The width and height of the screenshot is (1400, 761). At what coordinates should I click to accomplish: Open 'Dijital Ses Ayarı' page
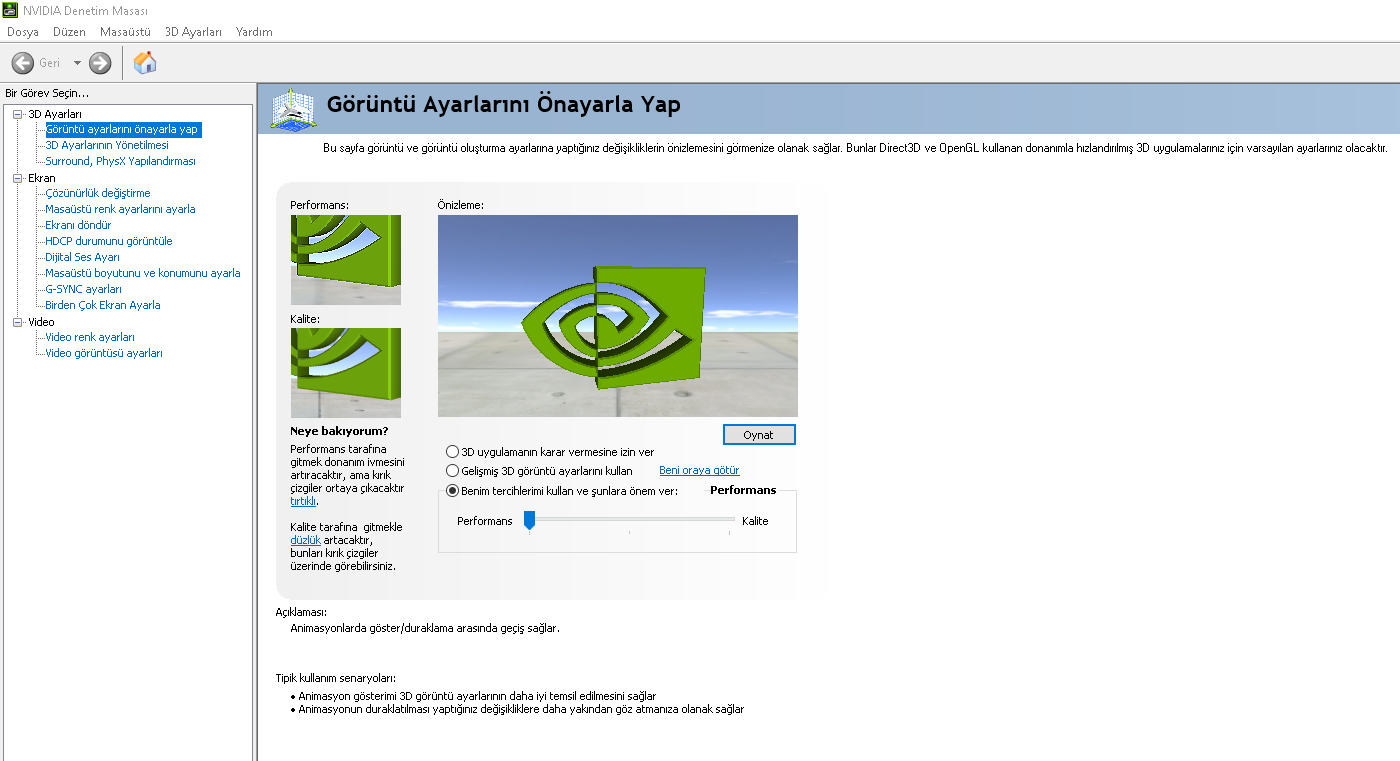(82, 257)
